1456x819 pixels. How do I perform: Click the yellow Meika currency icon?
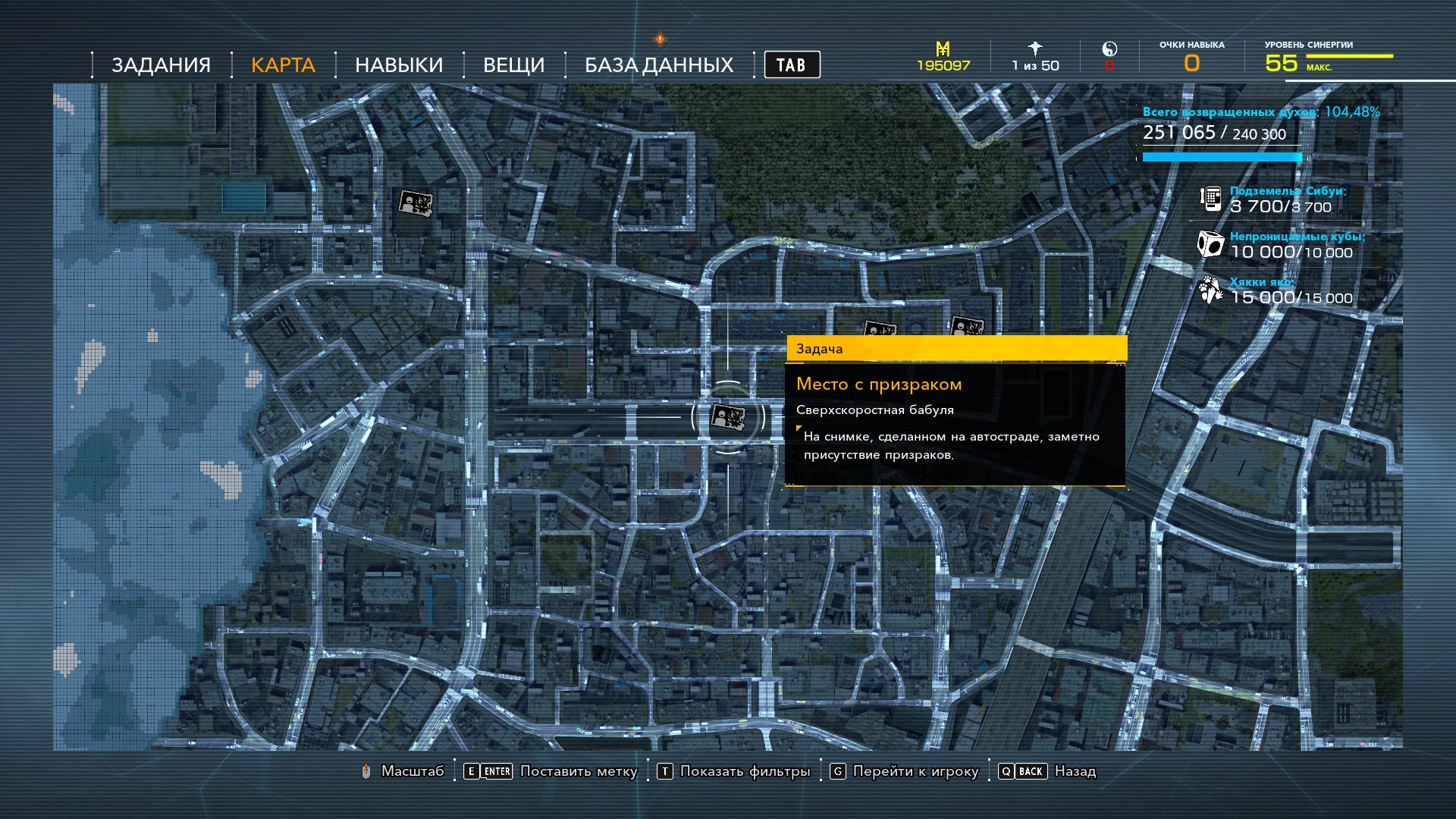943,49
